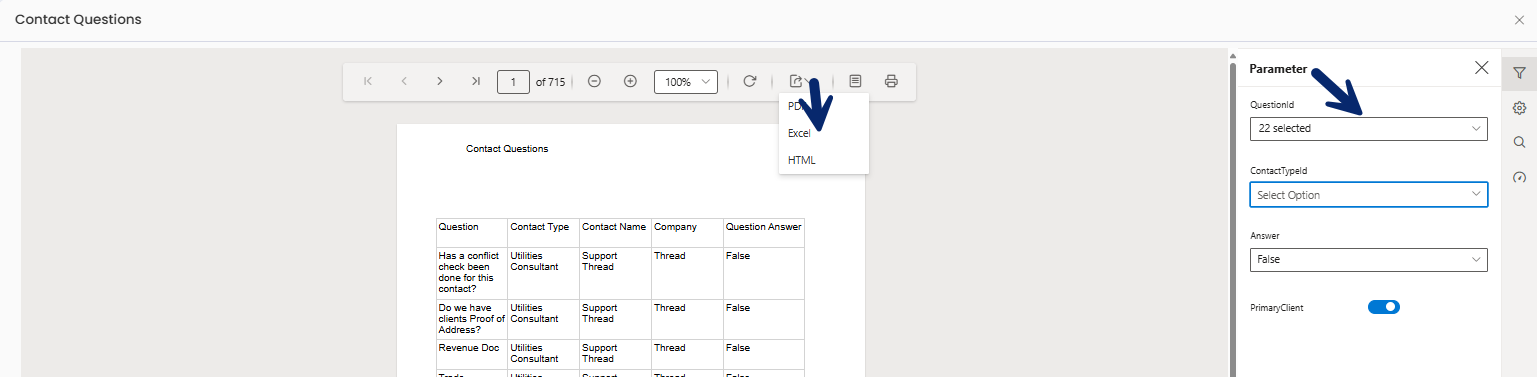Click the Parameter panel scrollbar up arrow
Screen dimensions: 1537x377
(1233, 55)
